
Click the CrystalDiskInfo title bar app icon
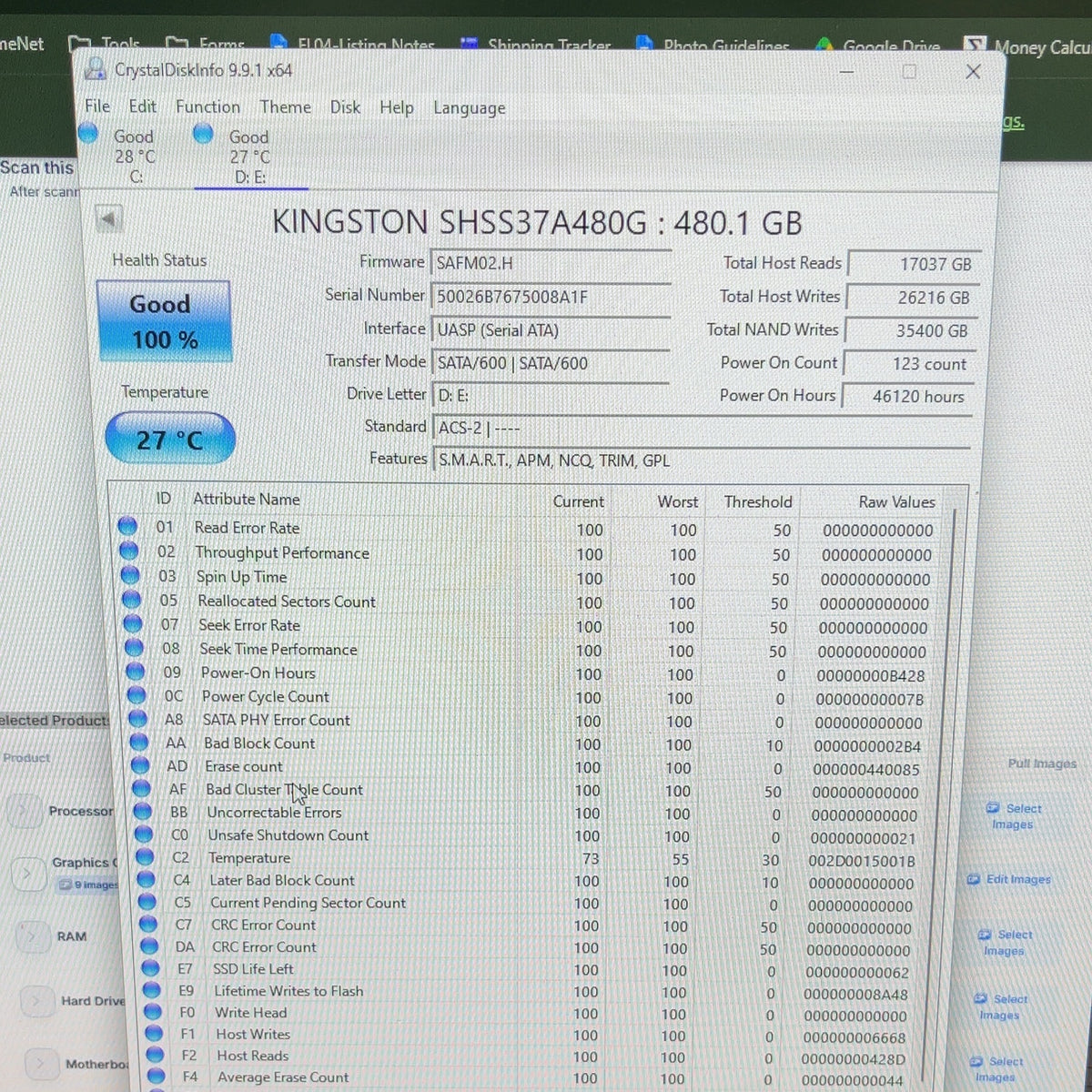tap(95, 69)
